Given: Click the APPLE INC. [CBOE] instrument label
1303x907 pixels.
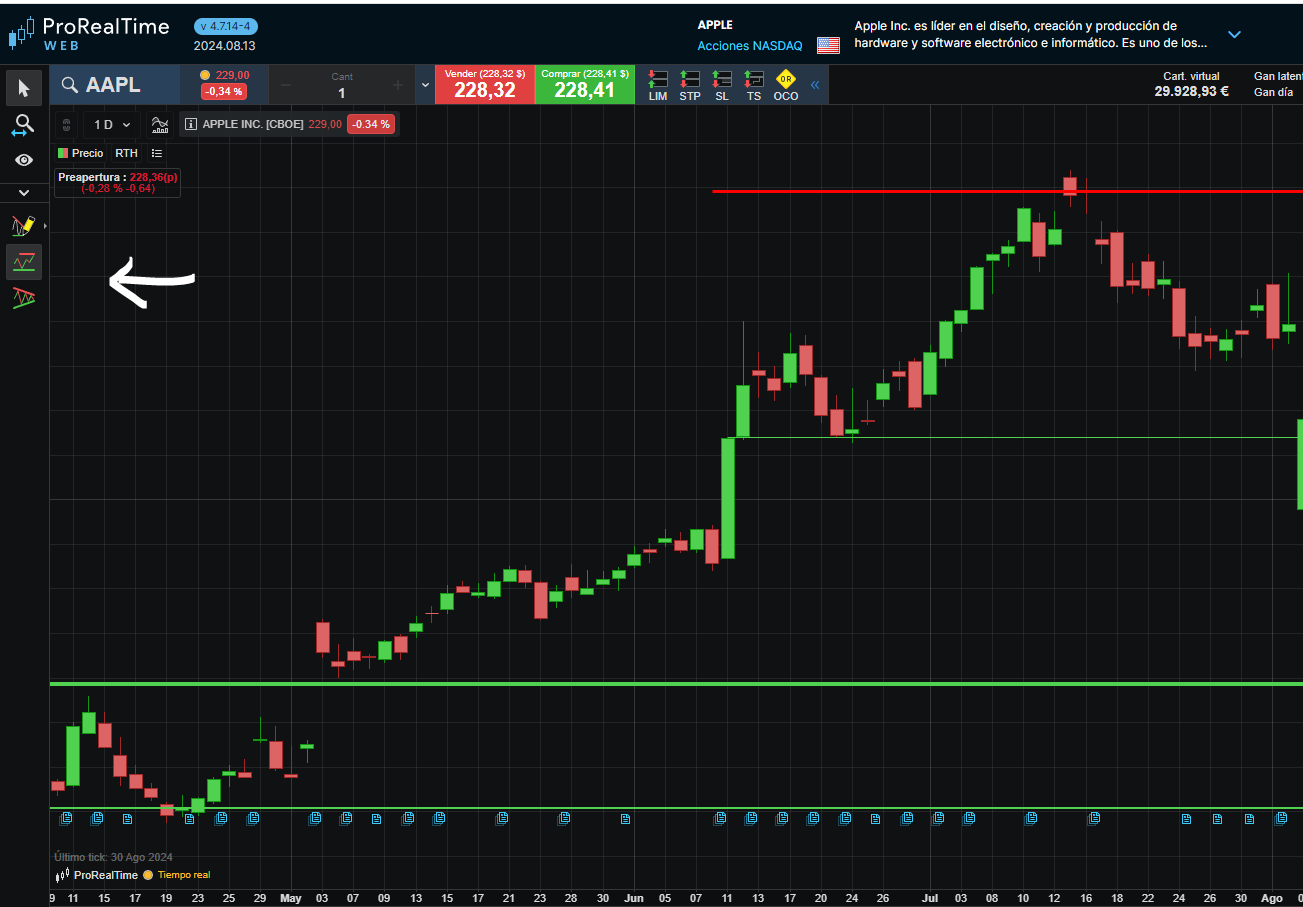Looking at the screenshot, I should [253, 124].
